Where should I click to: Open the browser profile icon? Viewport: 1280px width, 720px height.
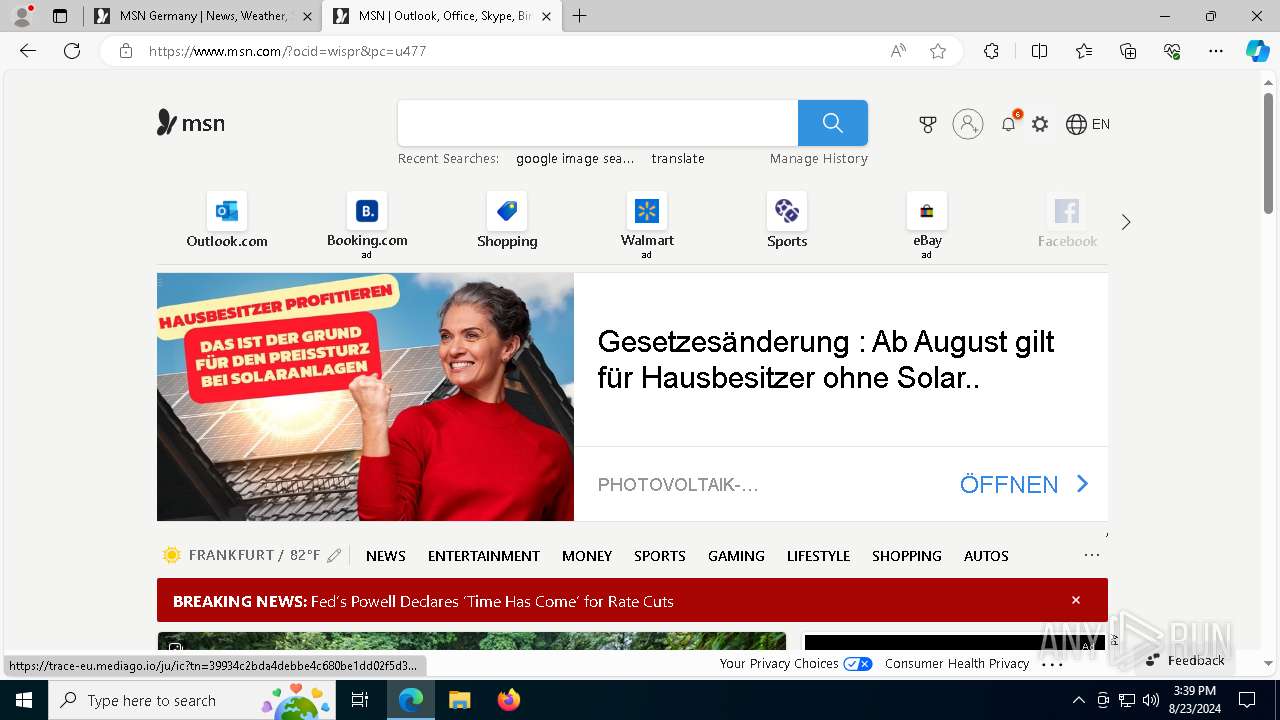[x=22, y=16]
